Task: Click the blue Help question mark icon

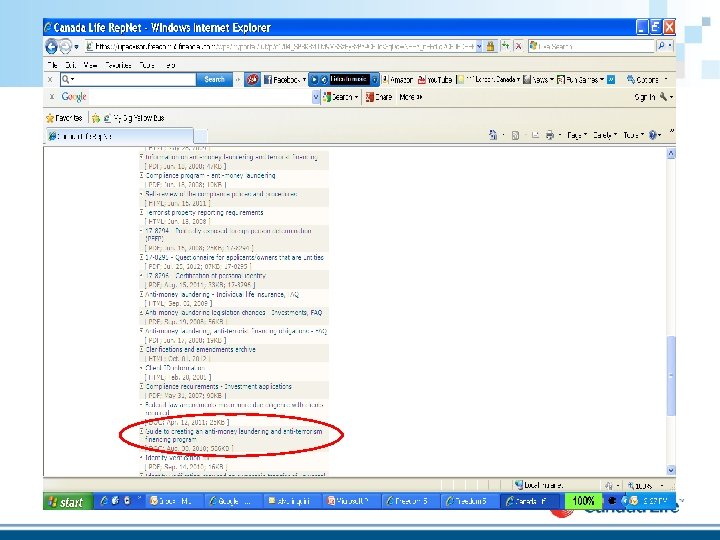Action: point(653,135)
